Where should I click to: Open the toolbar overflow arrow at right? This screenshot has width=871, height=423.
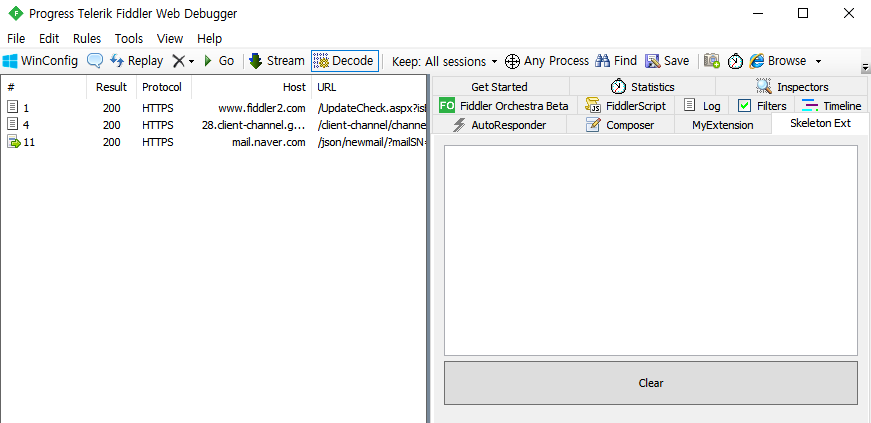click(x=865, y=67)
